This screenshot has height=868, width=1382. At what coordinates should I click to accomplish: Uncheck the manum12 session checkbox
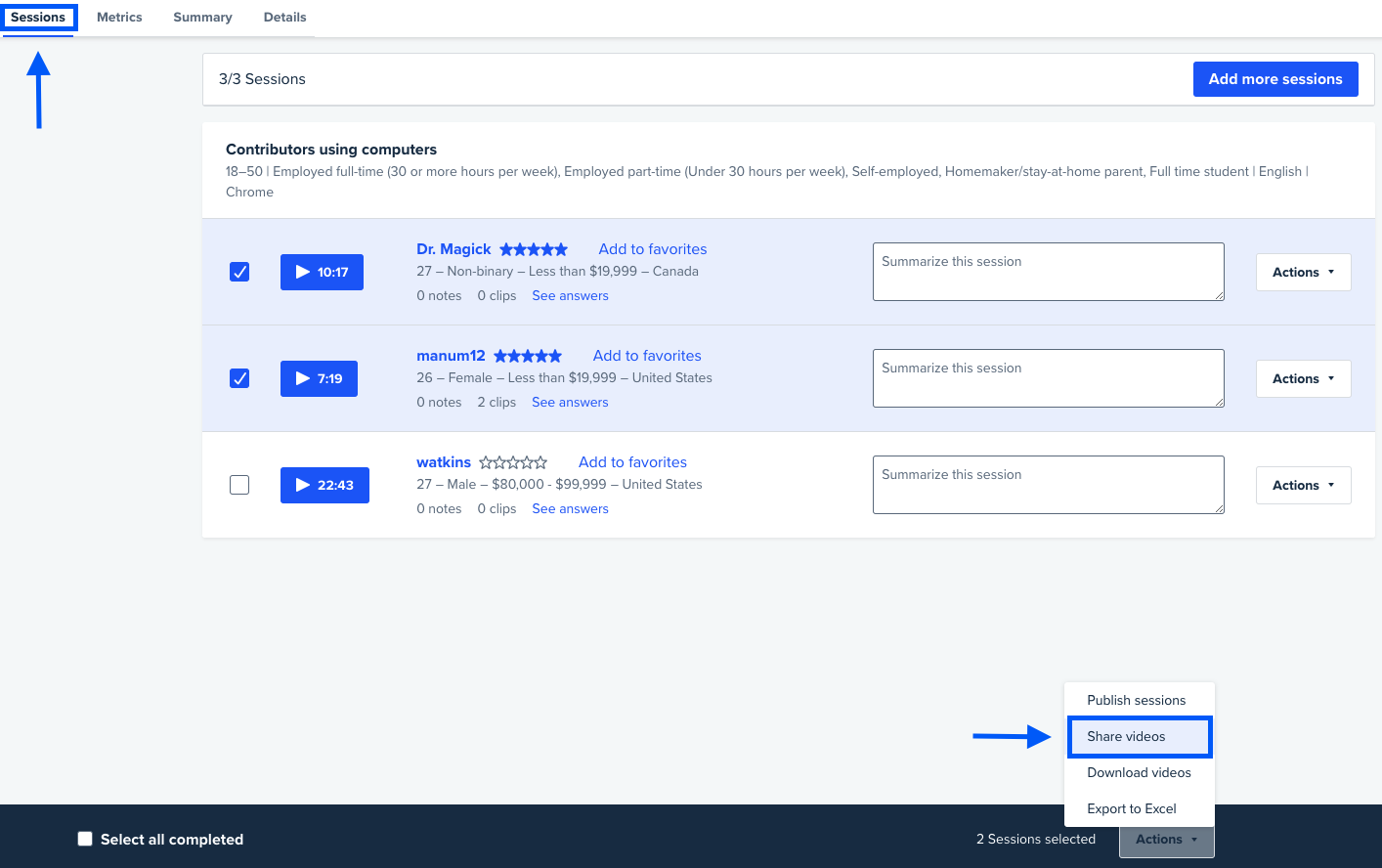click(239, 378)
